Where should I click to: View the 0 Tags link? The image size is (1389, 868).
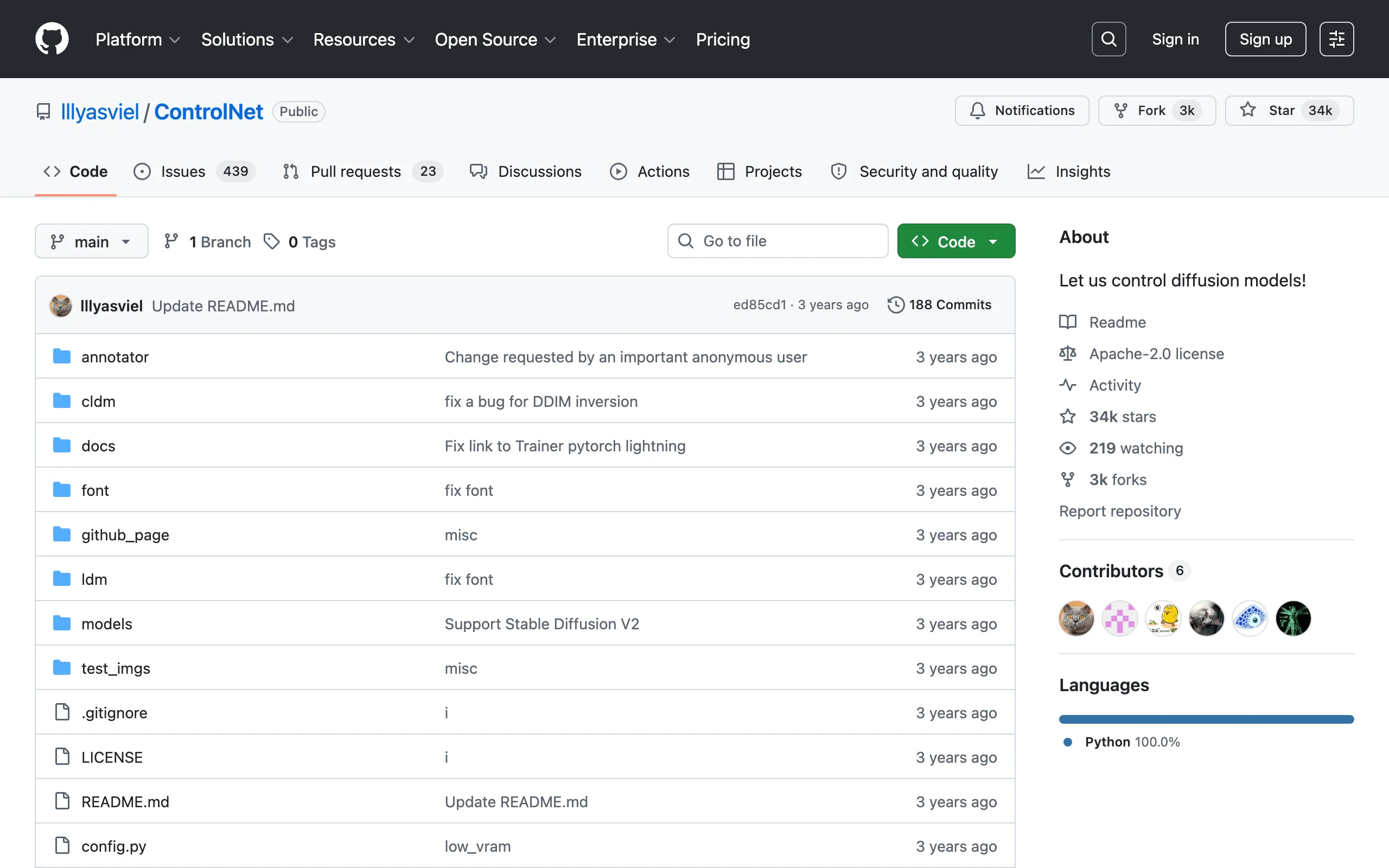(x=300, y=242)
